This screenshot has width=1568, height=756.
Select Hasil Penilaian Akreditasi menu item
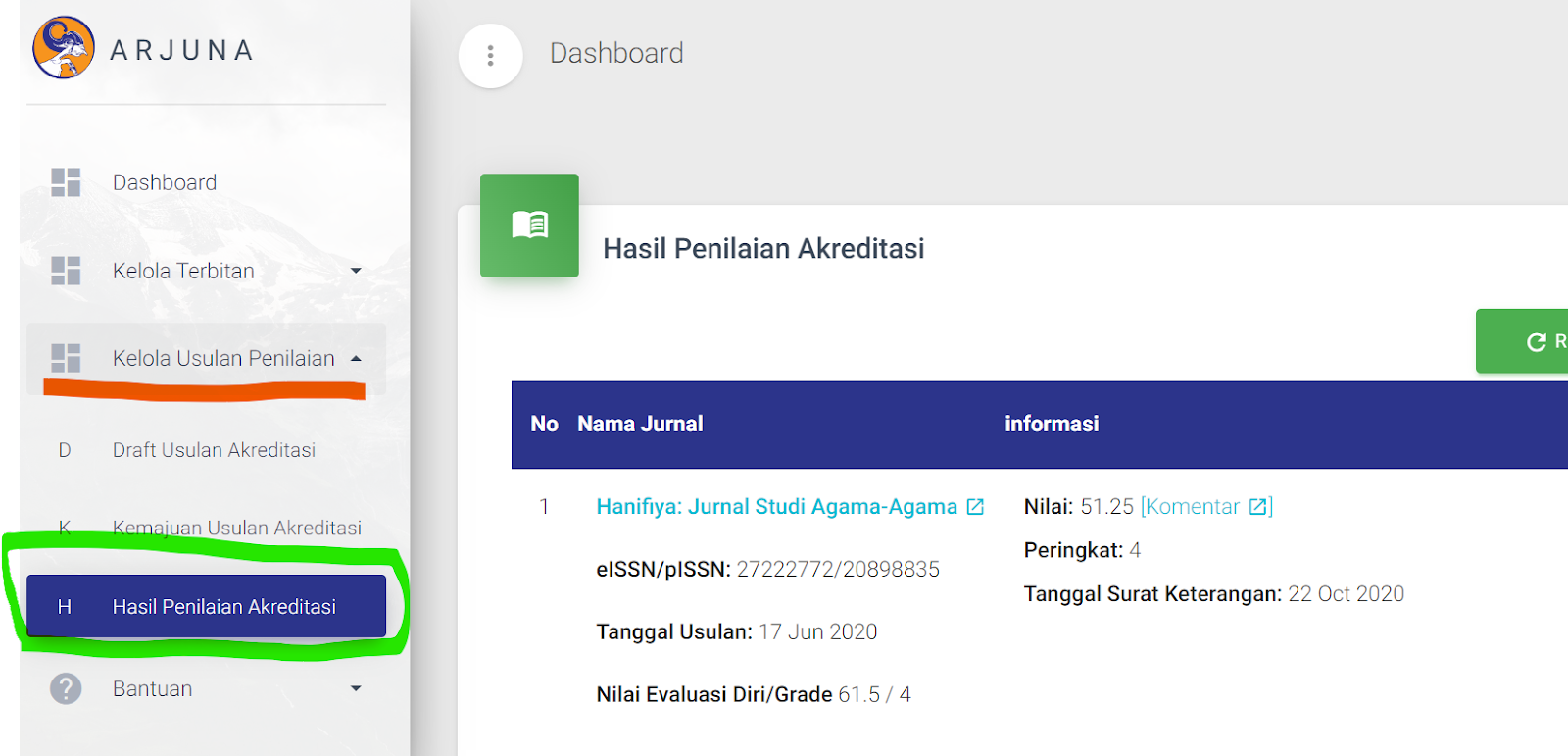click(x=223, y=607)
